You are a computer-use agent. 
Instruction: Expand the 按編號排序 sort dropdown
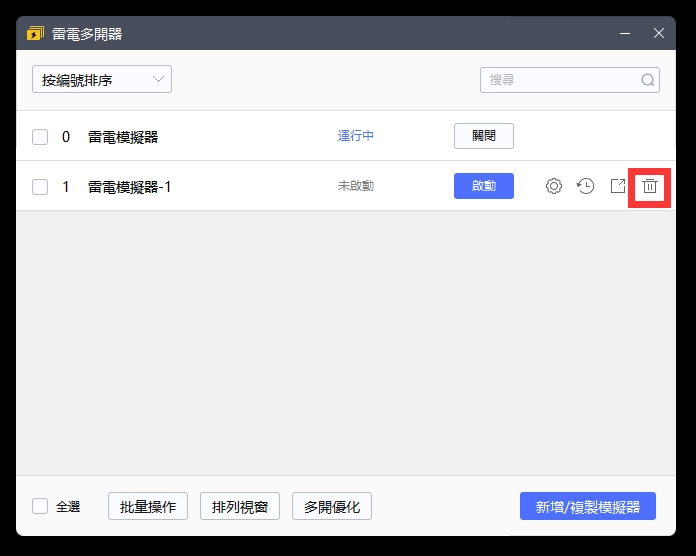(101, 80)
